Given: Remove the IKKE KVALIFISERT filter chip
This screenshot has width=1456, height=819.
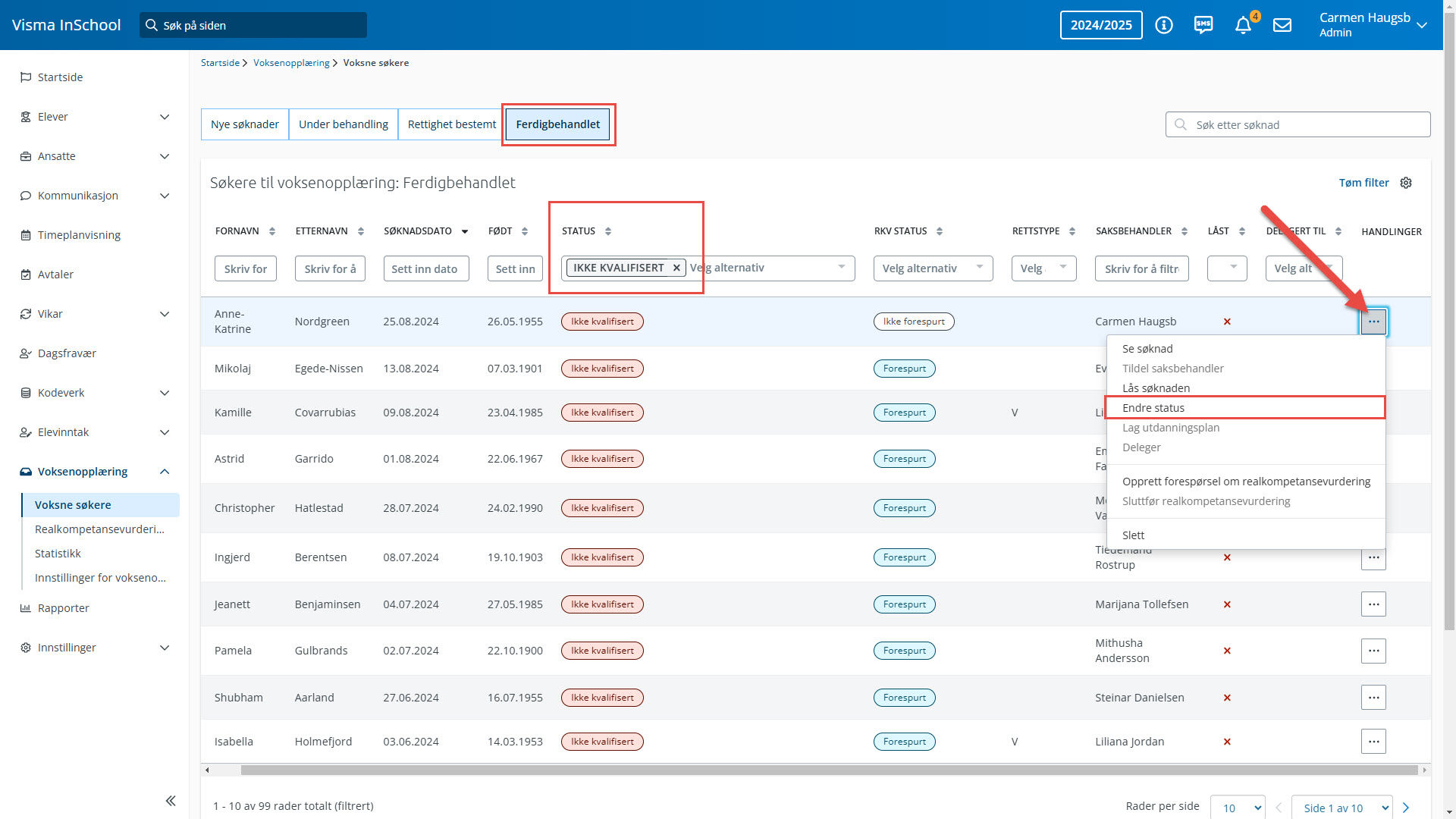Looking at the screenshot, I should [x=676, y=268].
